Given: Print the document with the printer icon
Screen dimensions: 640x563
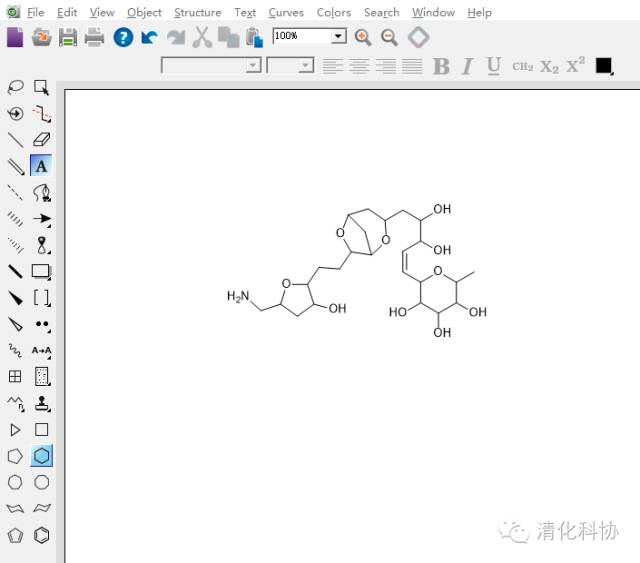Looking at the screenshot, I should [94, 38].
